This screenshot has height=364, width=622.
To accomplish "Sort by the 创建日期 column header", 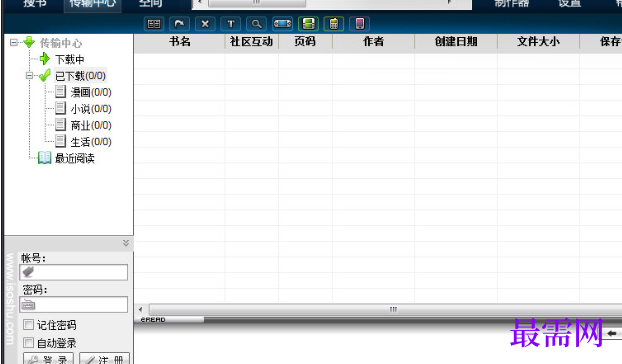I will 456,42.
